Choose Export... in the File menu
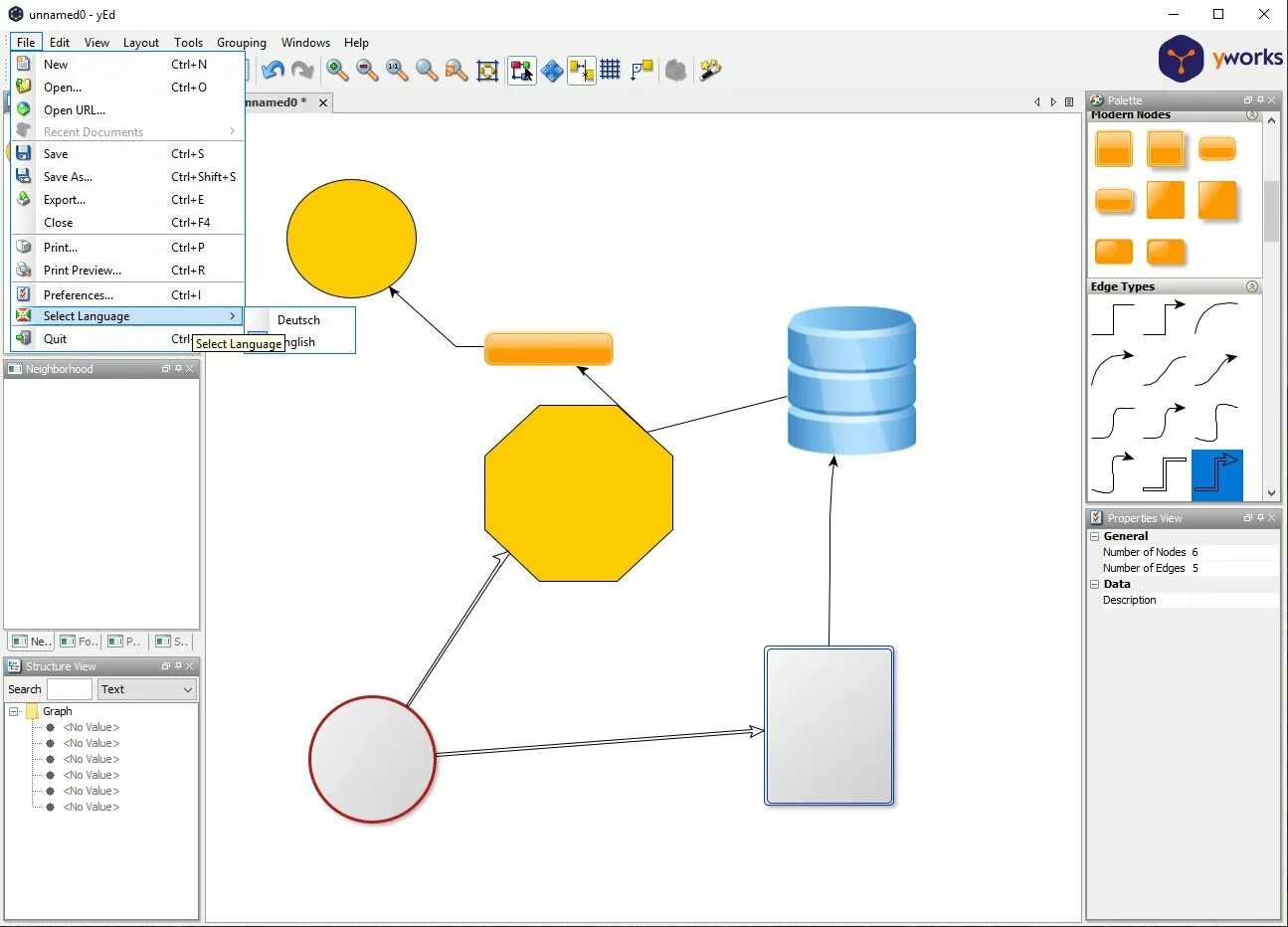The width and height of the screenshot is (1288, 927). click(127, 199)
